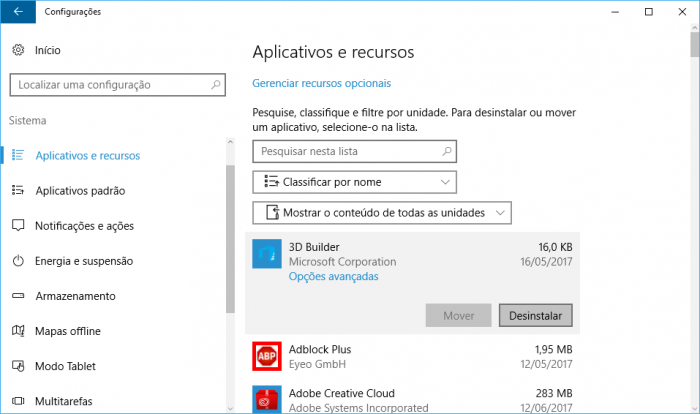Click the sort icon in Classificar dropdown
The image size is (700, 414).
[271, 181]
